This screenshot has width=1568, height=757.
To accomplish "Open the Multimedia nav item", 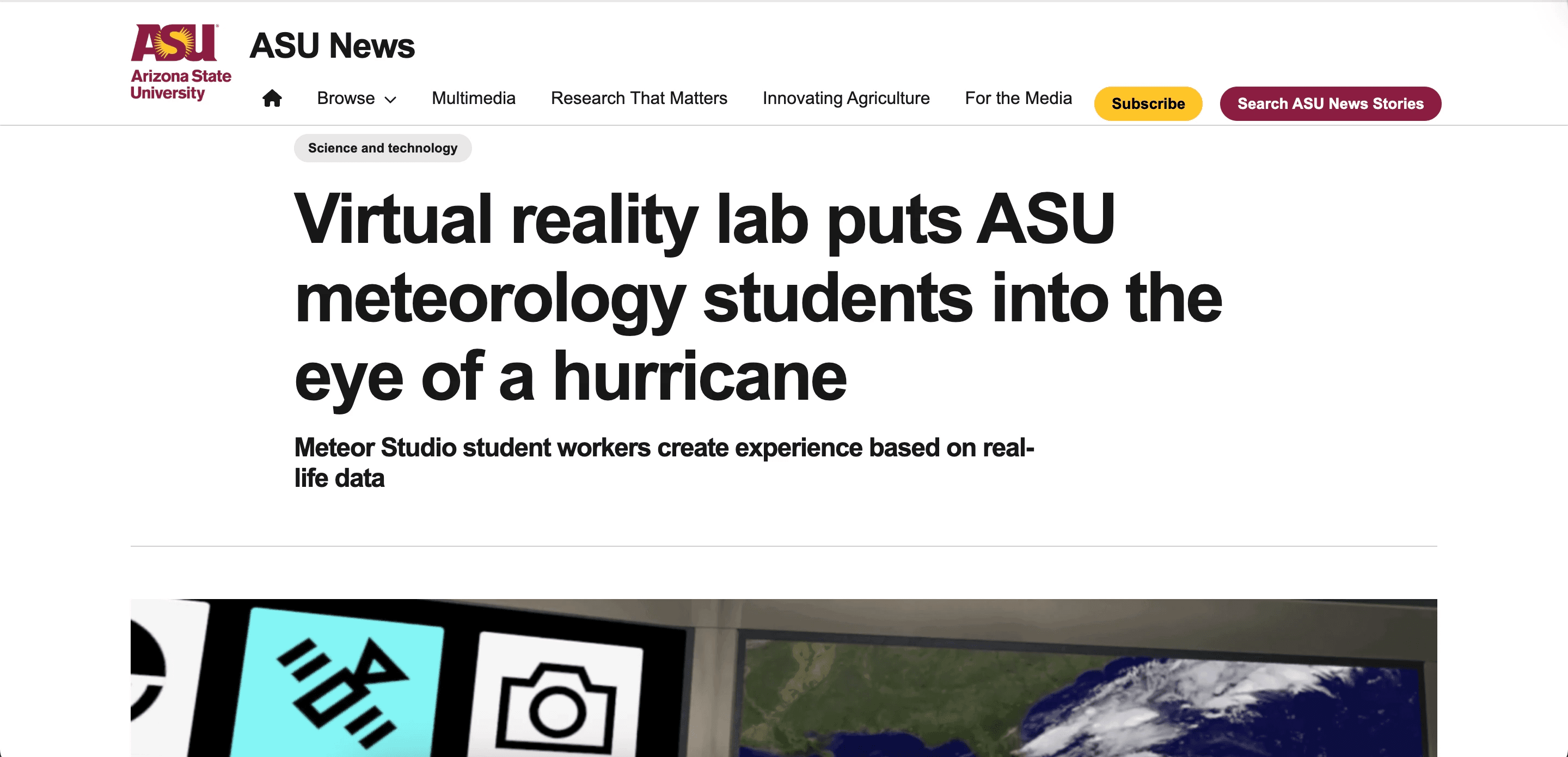I will (x=473, y=98).
